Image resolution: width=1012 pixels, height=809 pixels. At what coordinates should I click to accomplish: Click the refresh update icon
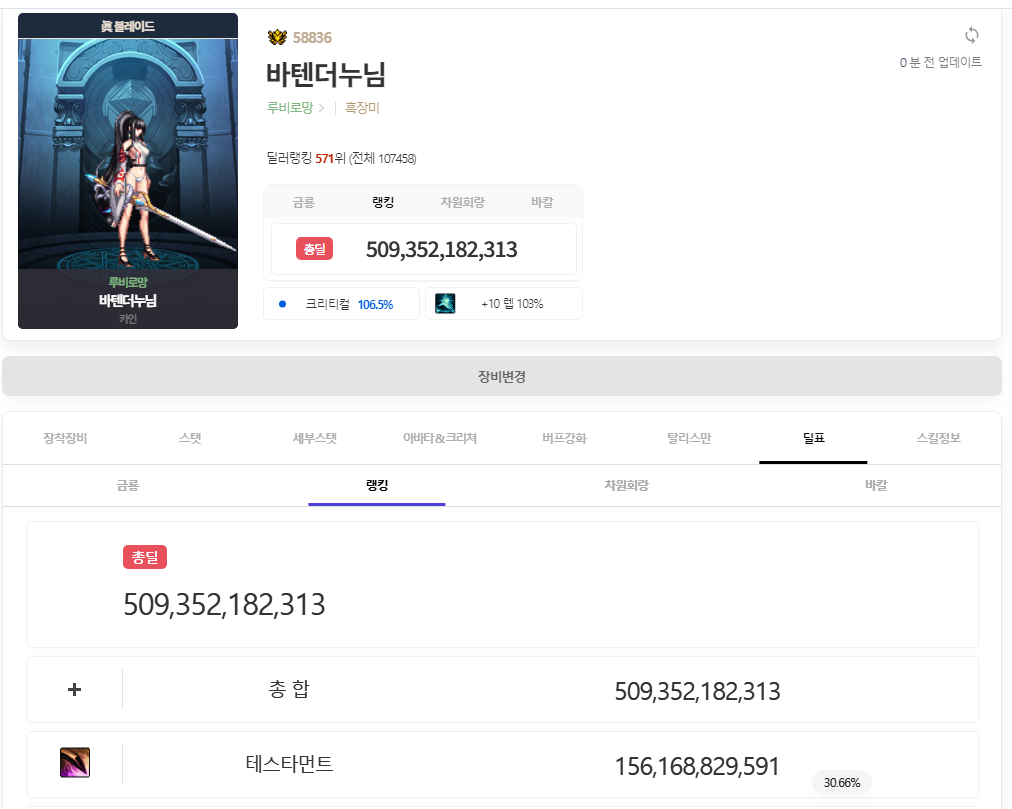click(x=971, y=36)
